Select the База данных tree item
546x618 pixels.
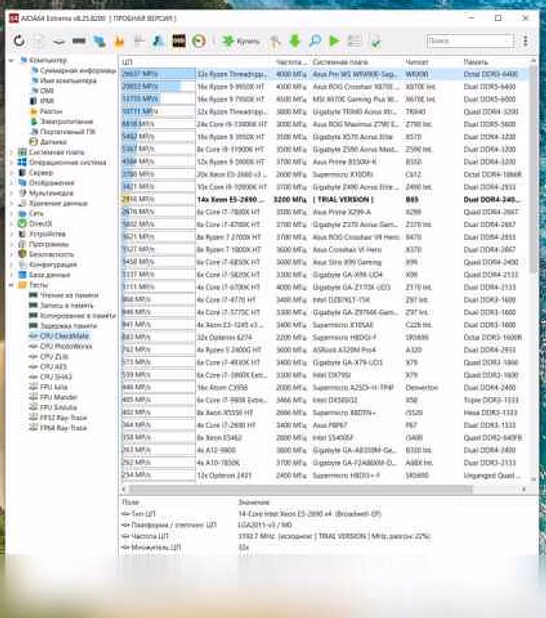coord(49,275)
